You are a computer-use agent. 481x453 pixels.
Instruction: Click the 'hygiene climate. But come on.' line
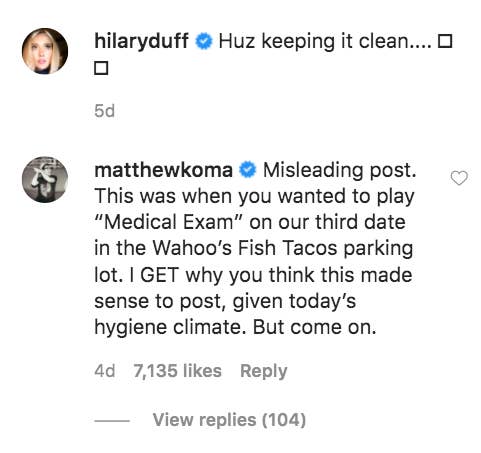coord(235,328)
